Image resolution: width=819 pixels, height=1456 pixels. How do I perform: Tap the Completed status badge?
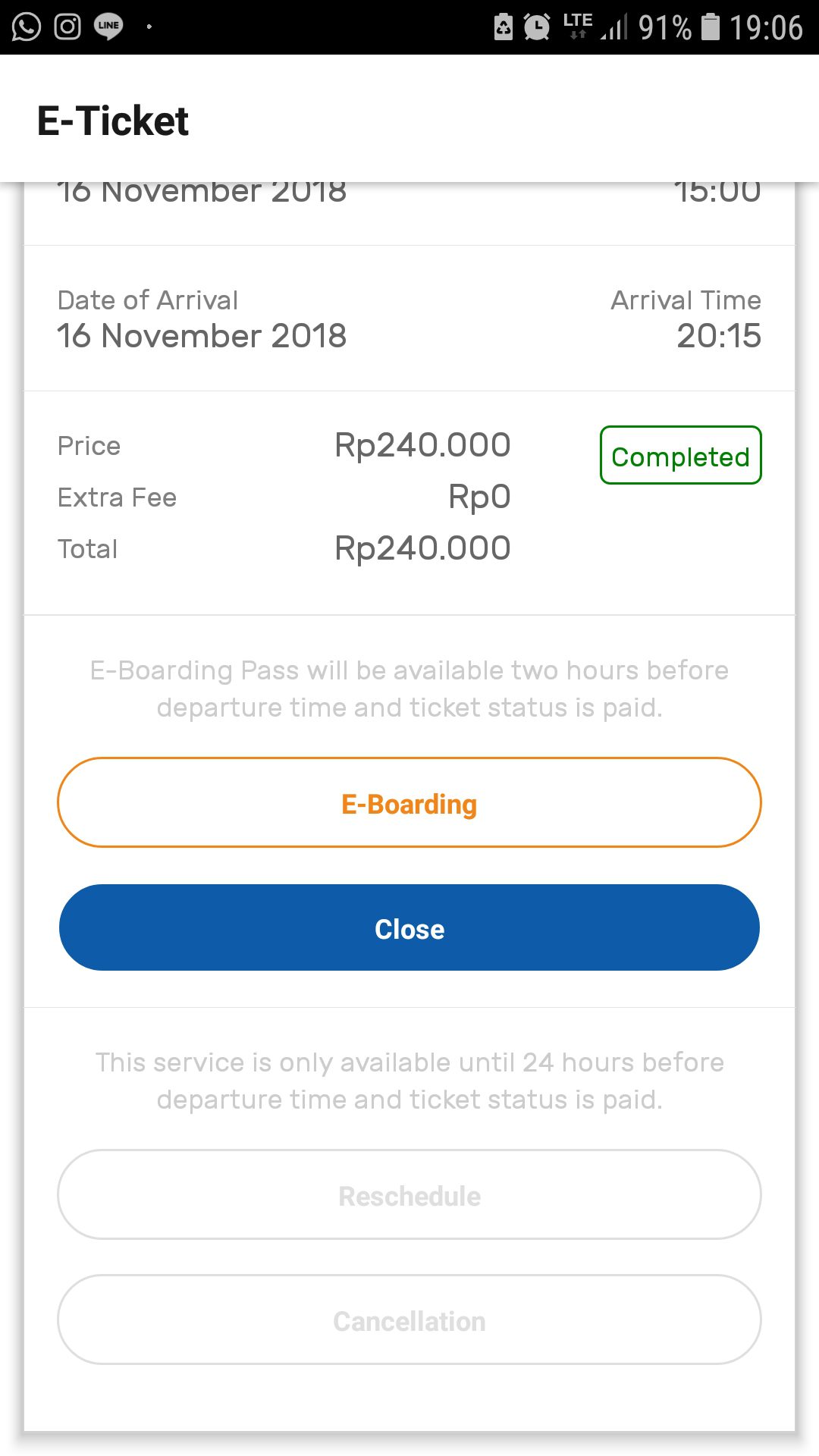[x=680, y=456]
